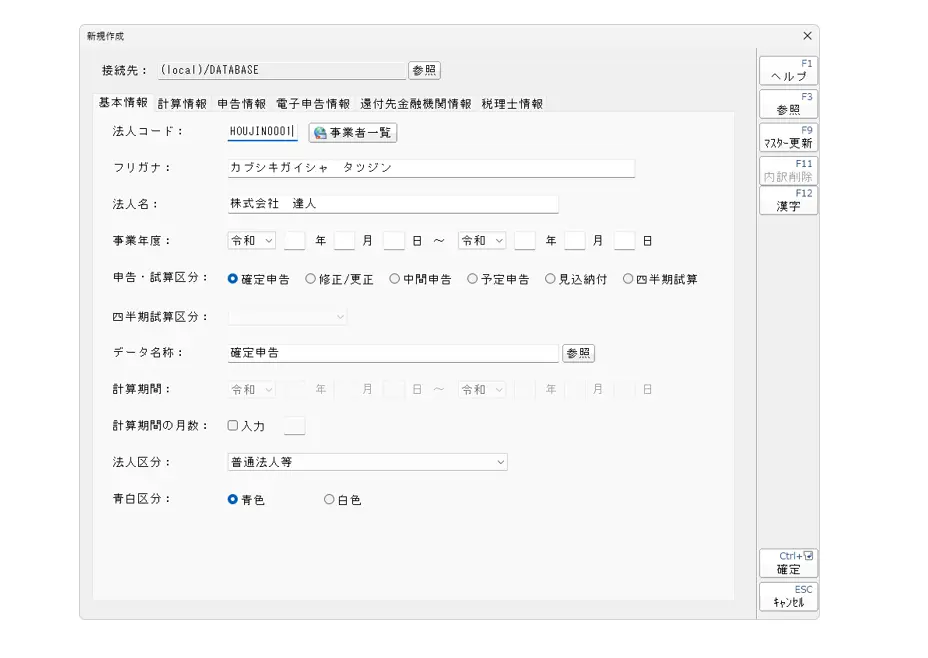This screenshot has width=928, height=658.
Task: Open the 事業者一覧 business list button
Action: (353, 133)
